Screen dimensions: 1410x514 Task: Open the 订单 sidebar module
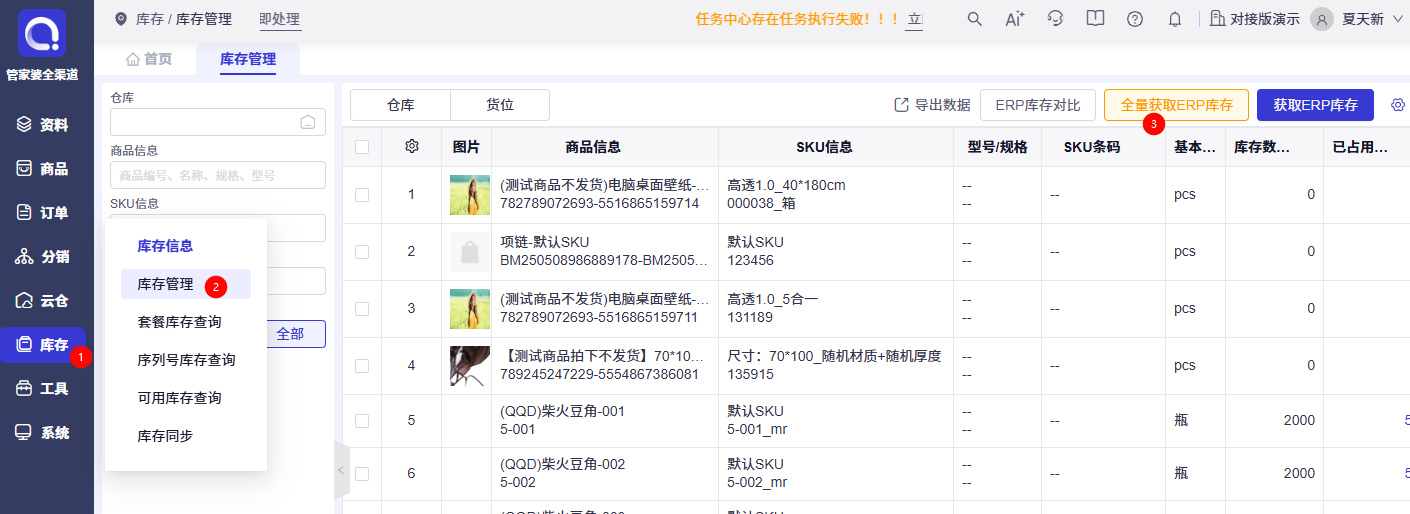pos(43,213)
